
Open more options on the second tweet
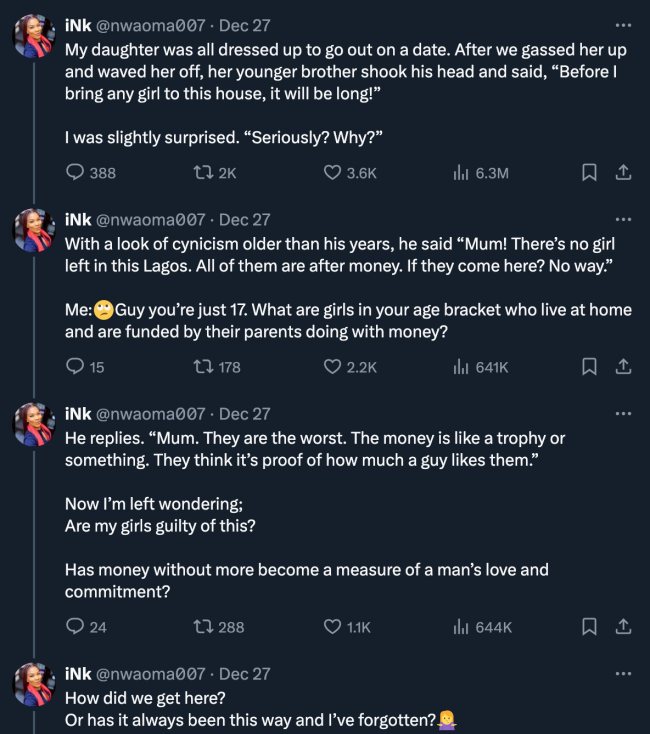tap(623, 219)
